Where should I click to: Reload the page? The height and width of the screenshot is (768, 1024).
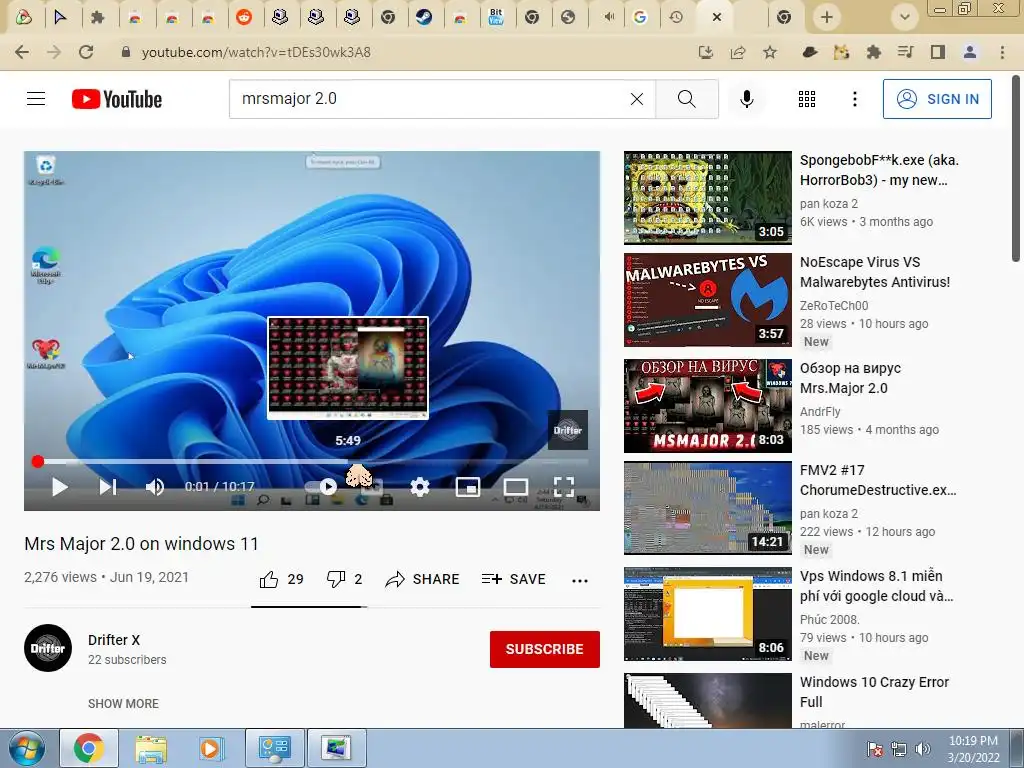point(86,52)
